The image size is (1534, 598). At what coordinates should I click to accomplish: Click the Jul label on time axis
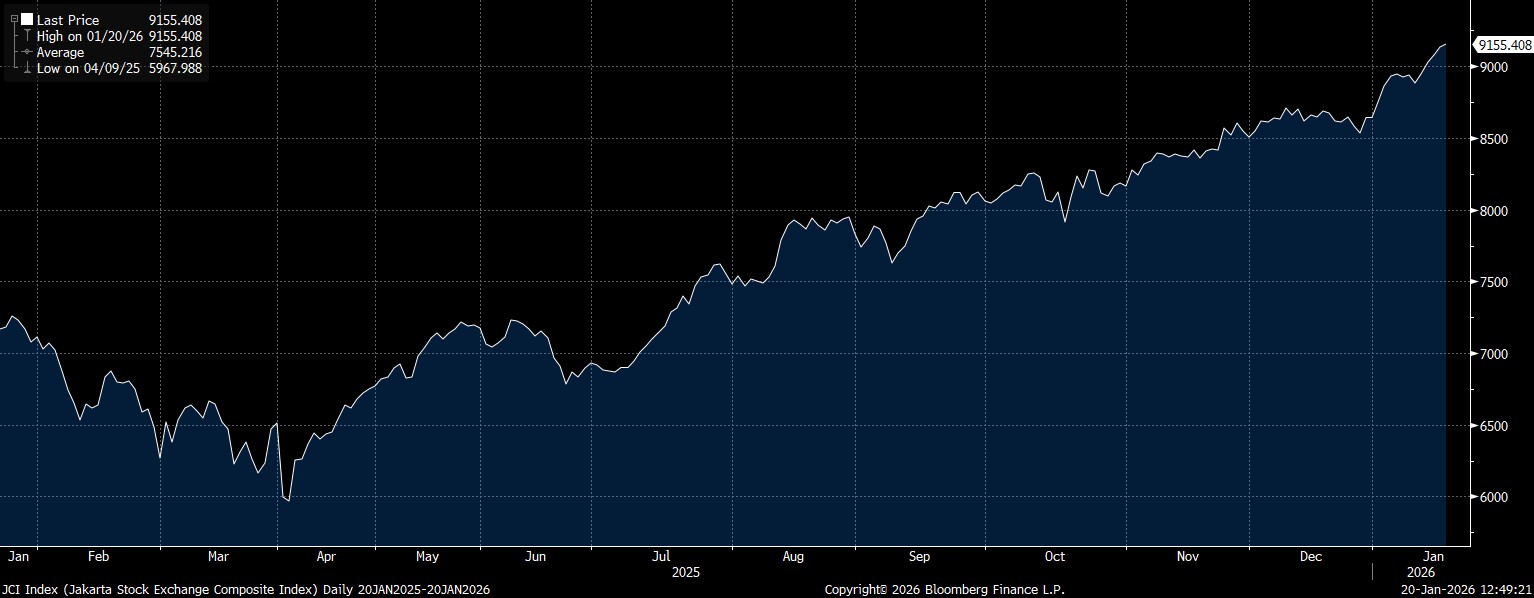coord(660,556)
